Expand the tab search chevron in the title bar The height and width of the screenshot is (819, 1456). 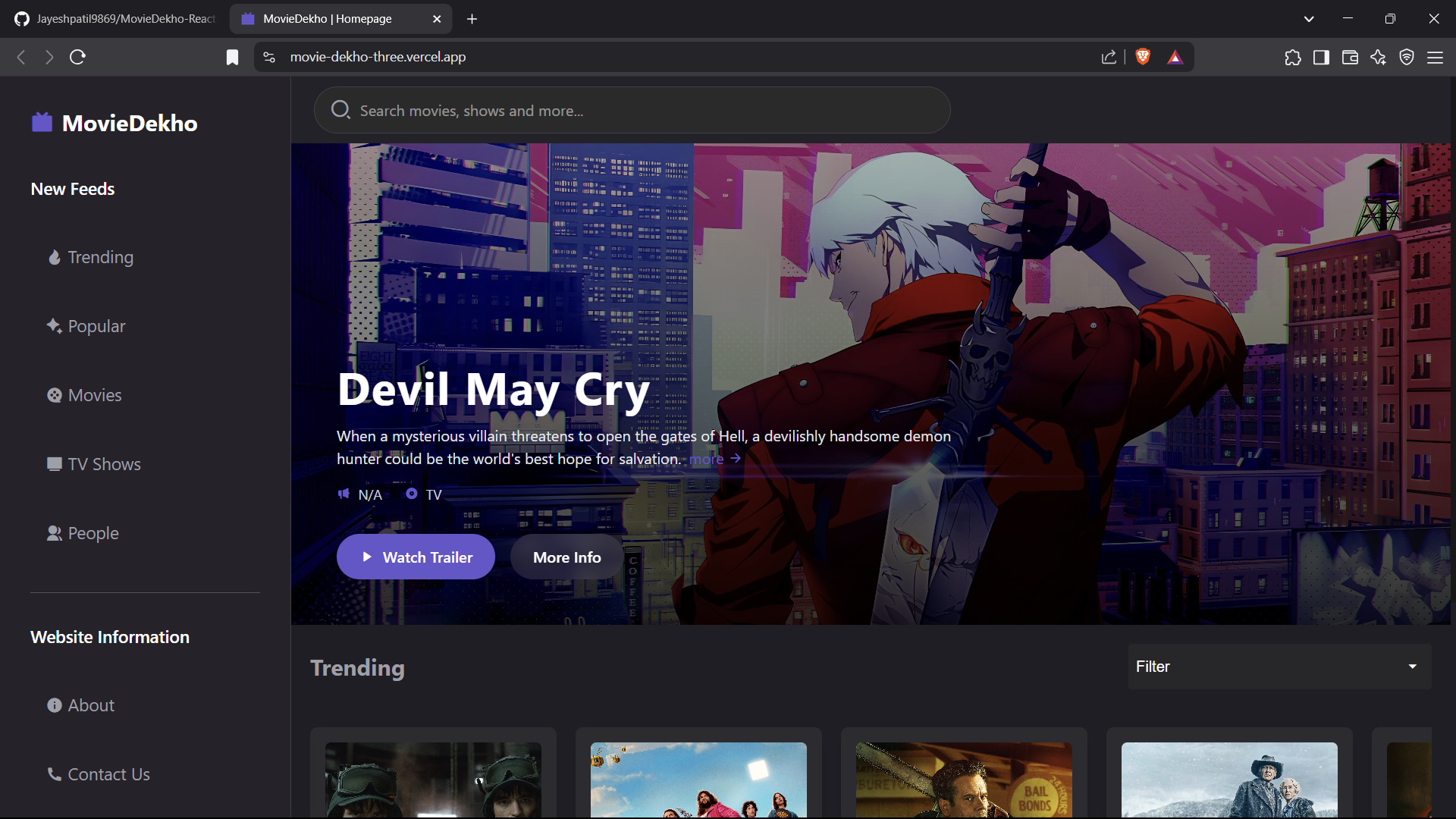1309,19
